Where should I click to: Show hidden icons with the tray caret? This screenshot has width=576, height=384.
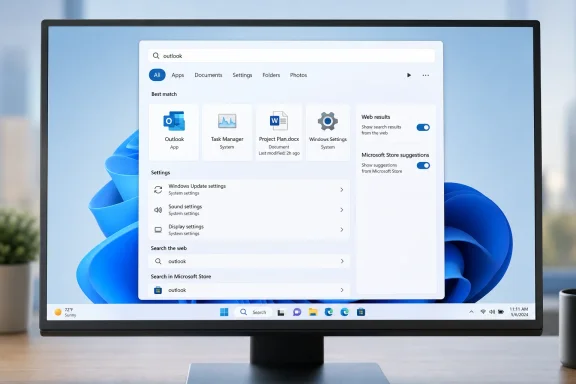[471, 312]
